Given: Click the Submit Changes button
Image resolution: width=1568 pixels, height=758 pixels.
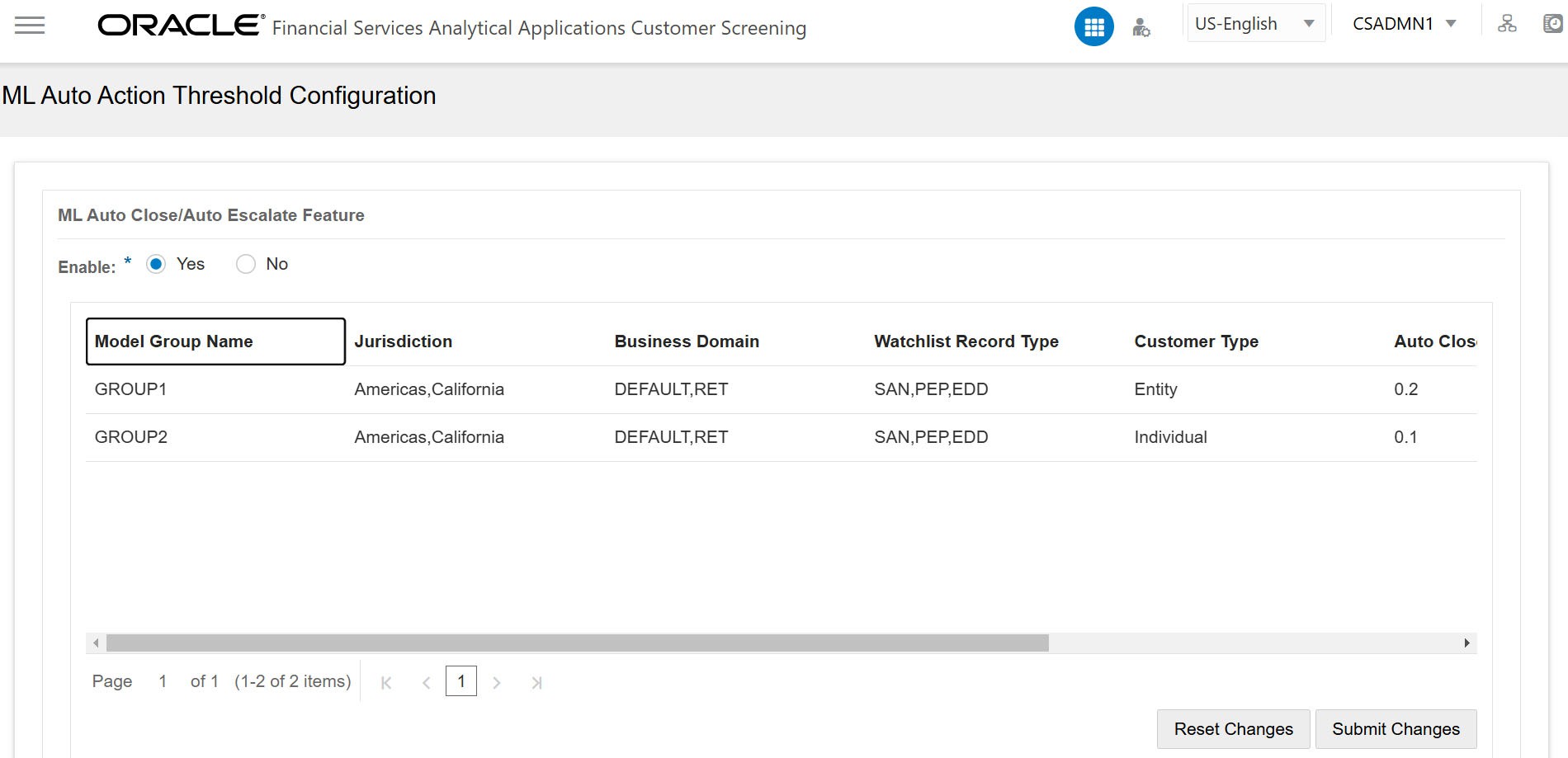Looking at the screenshot, I should pyautogui.click(x=1396, y=728).
